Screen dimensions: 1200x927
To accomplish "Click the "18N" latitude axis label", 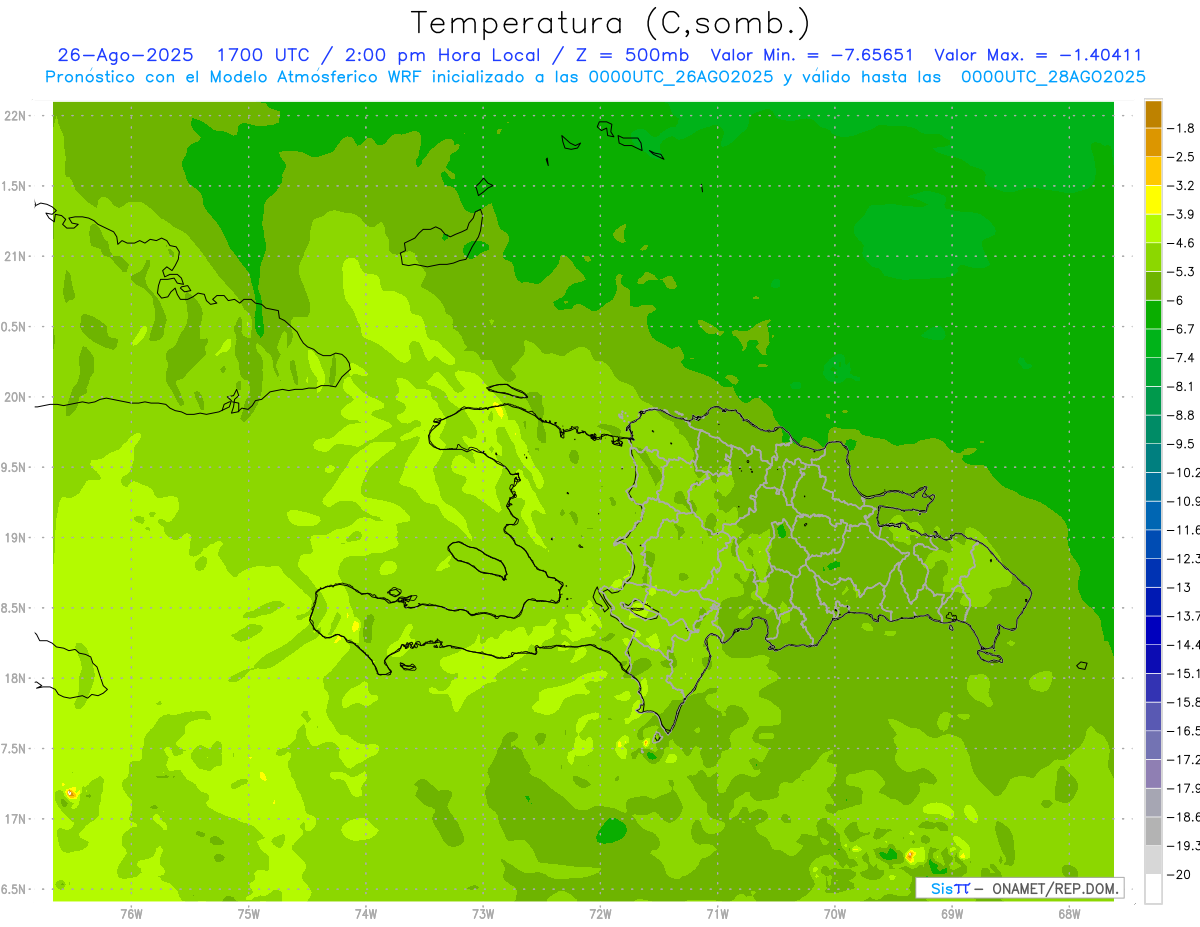I will (17, 679).
